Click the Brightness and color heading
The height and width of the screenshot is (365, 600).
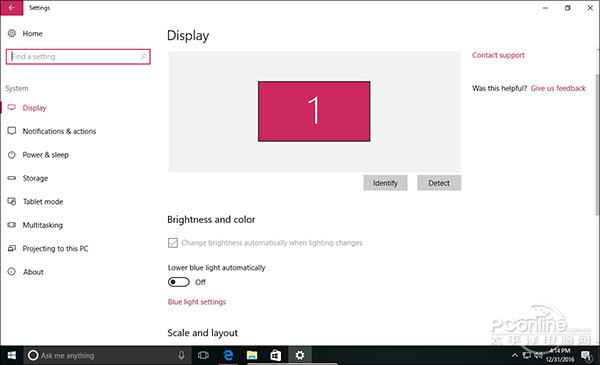tap(211, 220)
